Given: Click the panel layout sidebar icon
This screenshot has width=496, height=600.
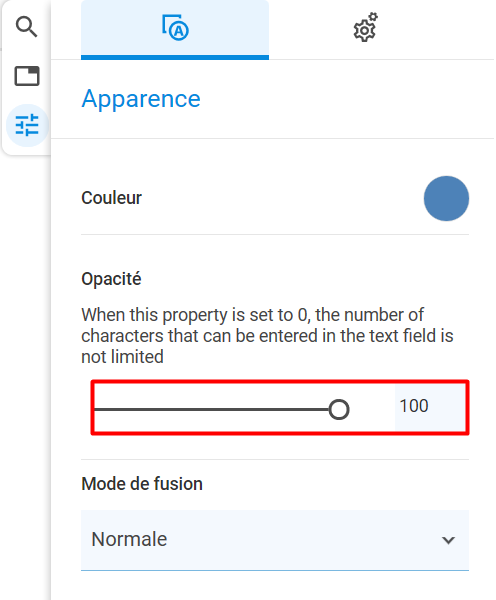Looking at the screenshot, I should pyautogui.click(x=27, y=76).
